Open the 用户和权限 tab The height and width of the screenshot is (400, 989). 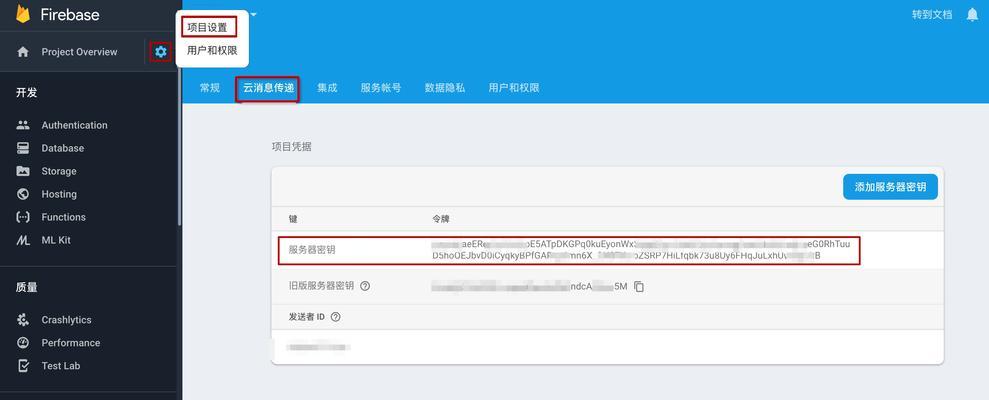click(514, 88)
